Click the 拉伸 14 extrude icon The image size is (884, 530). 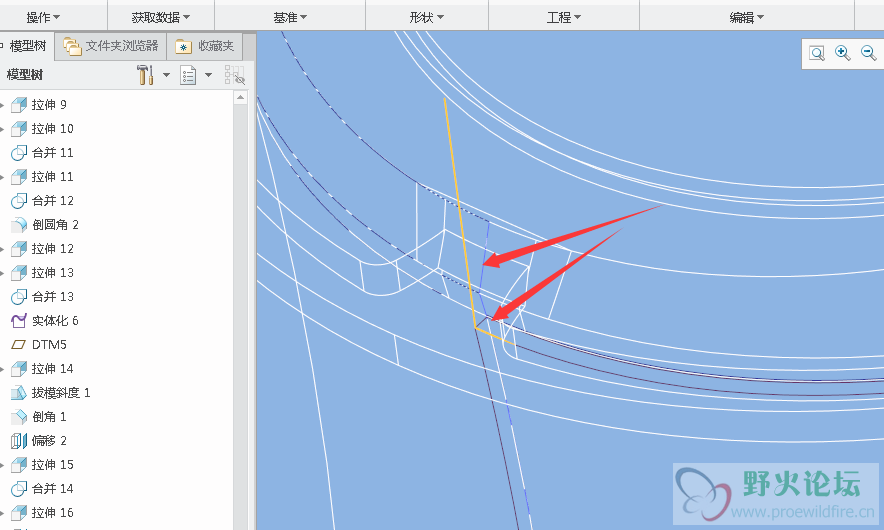(x=19, y=369)
